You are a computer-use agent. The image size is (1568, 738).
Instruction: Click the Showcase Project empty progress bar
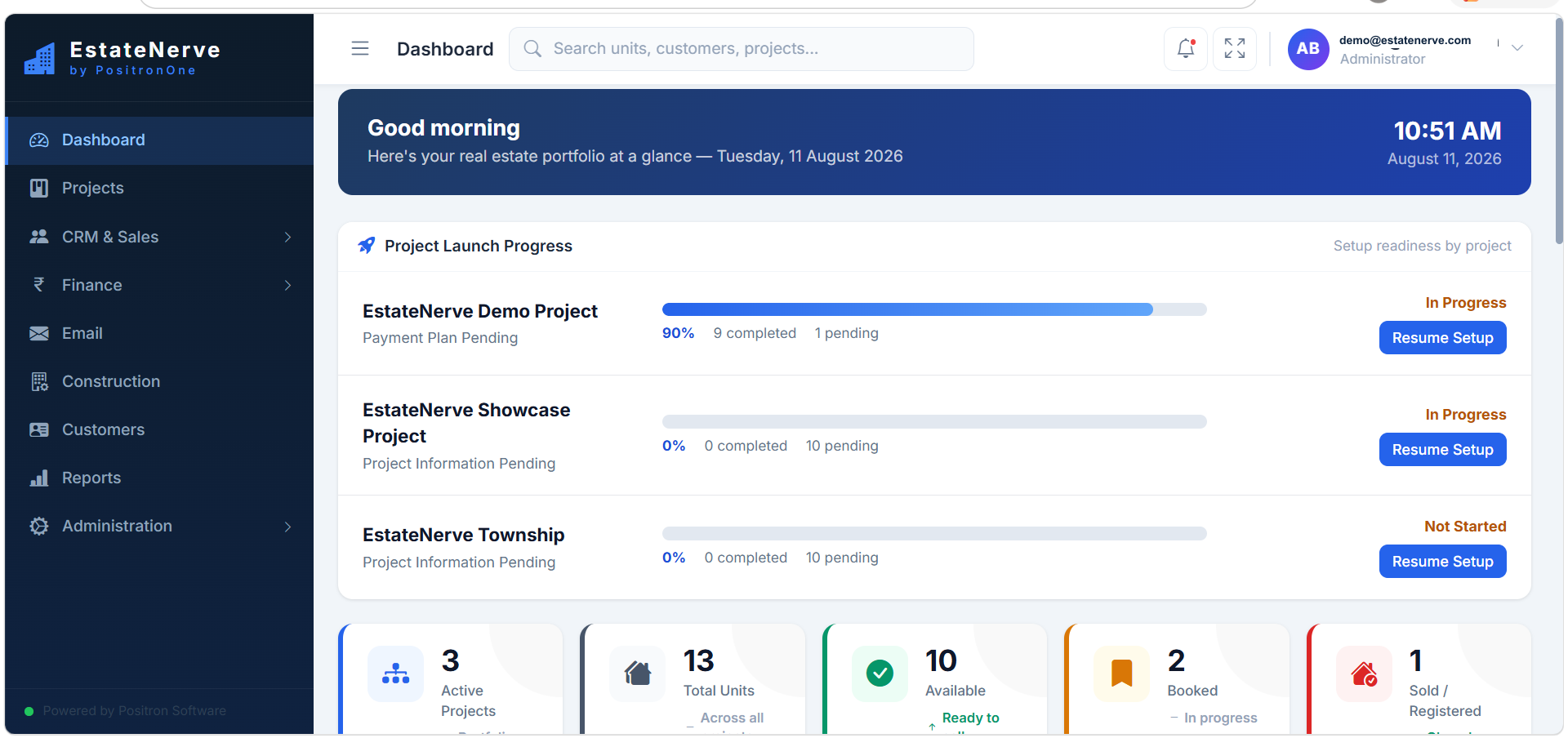click(x=934, y=421)
